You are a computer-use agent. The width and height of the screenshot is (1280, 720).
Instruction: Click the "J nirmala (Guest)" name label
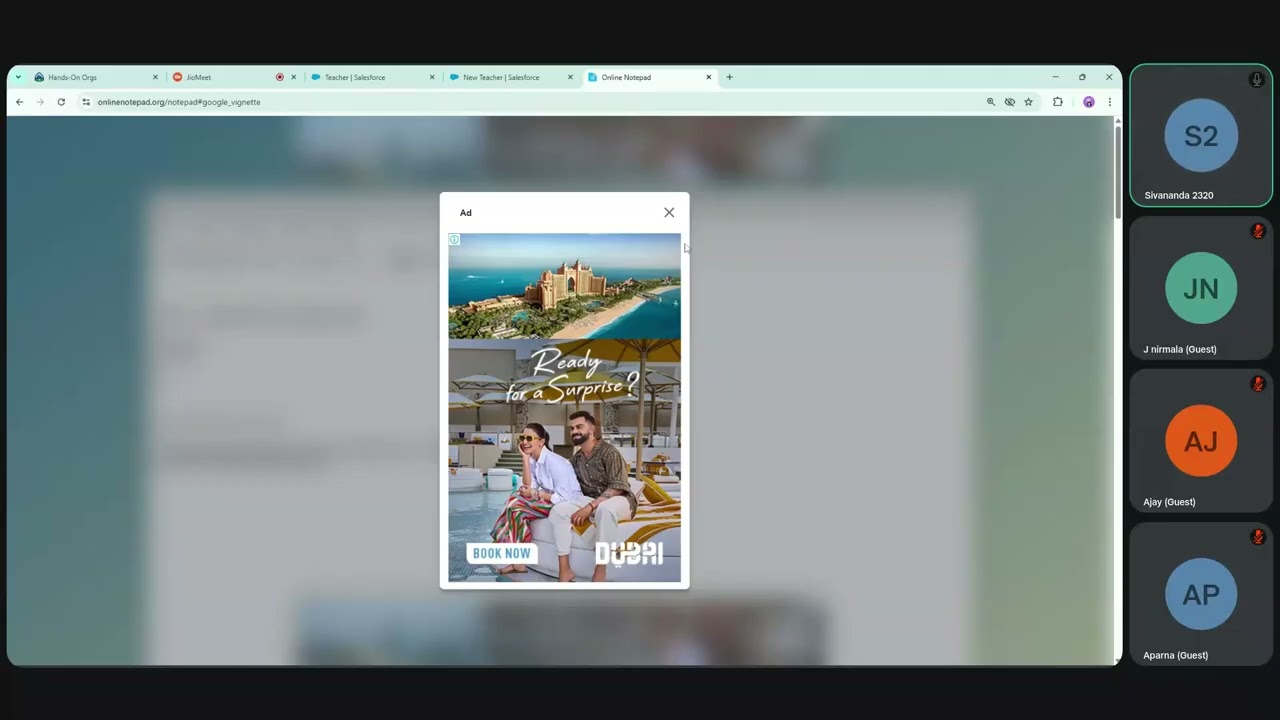click(1180, 350)
